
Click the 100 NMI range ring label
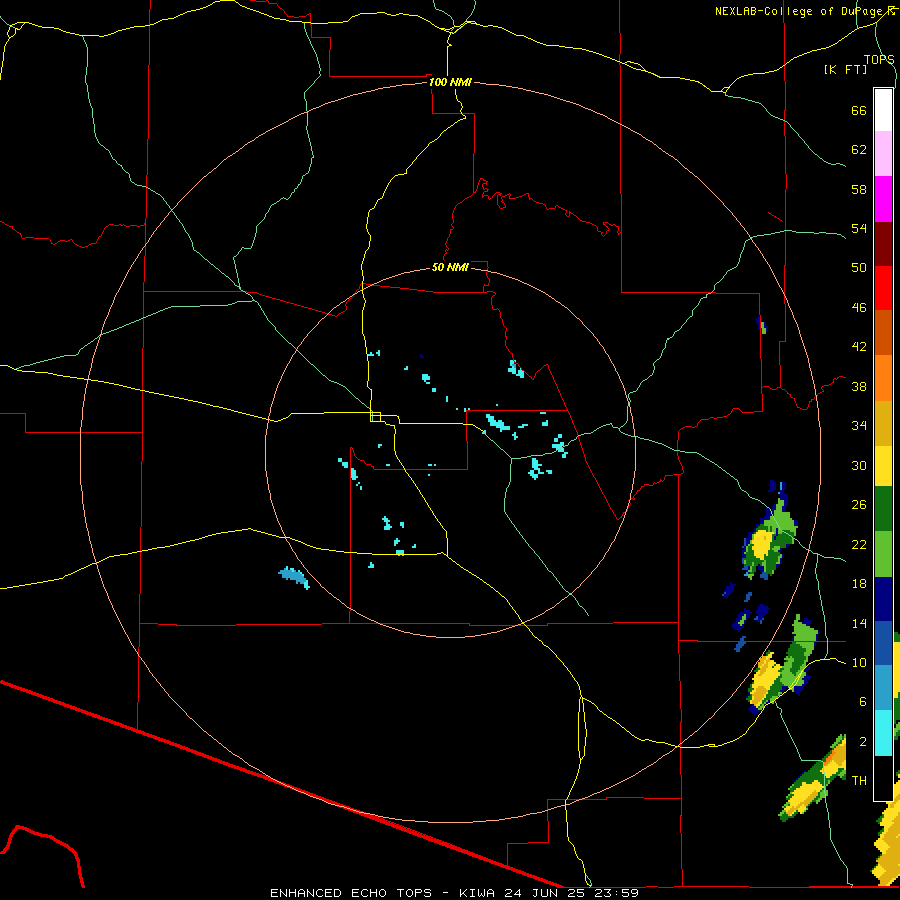(450, 82)
